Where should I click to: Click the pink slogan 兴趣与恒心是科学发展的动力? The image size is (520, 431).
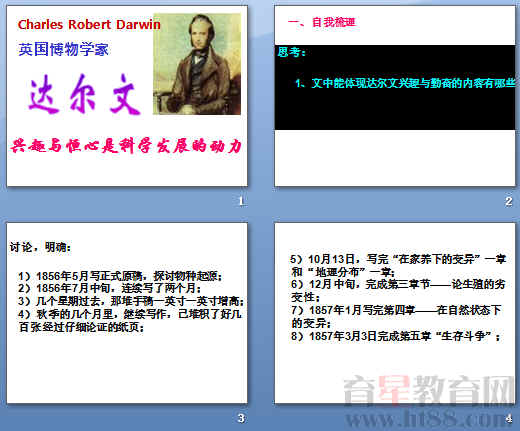(x=126, y=146)
